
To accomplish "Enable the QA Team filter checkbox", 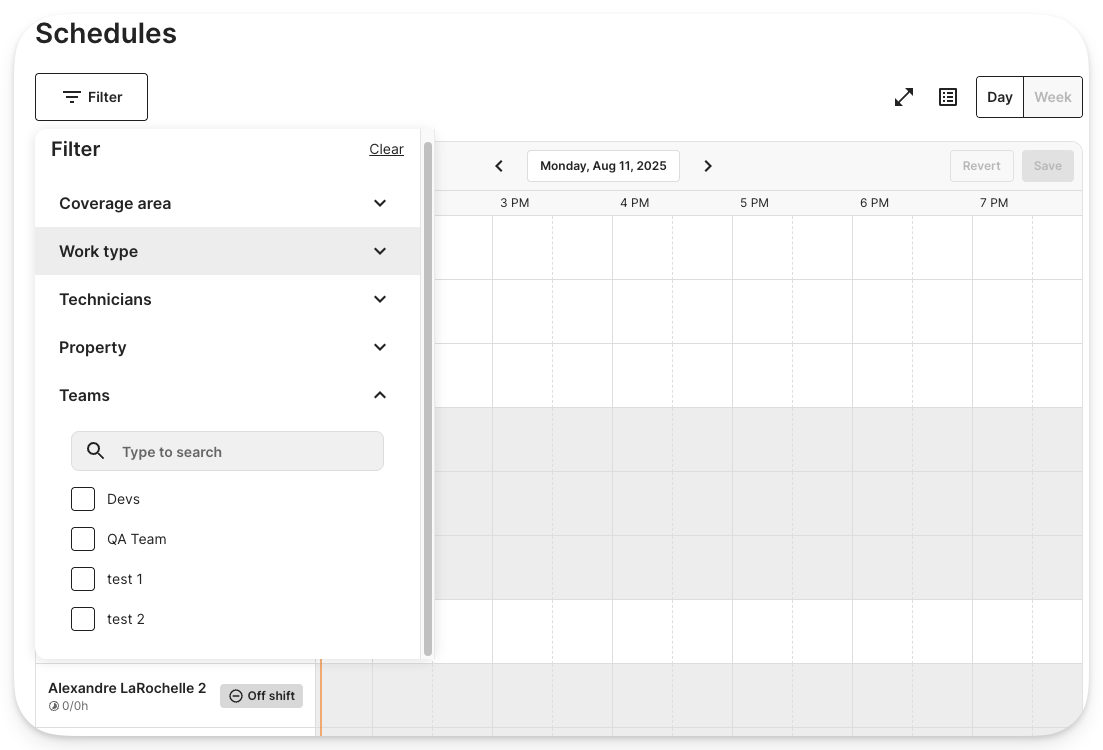I will 82,538.
